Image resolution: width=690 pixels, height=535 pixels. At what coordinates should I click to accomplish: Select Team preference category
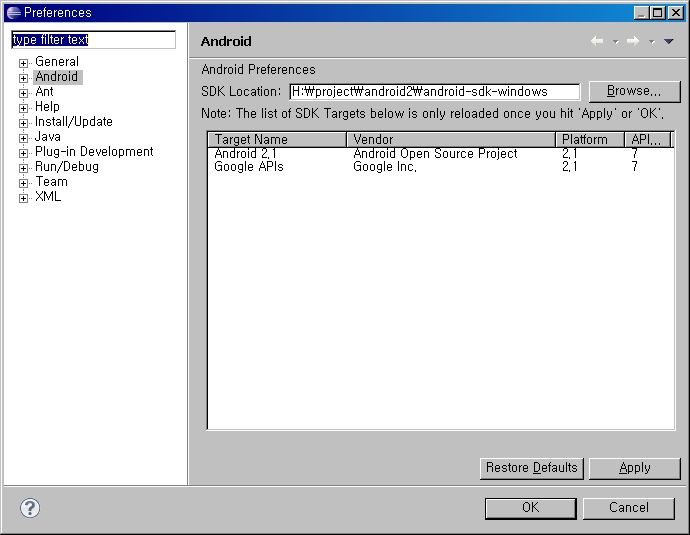51,181
